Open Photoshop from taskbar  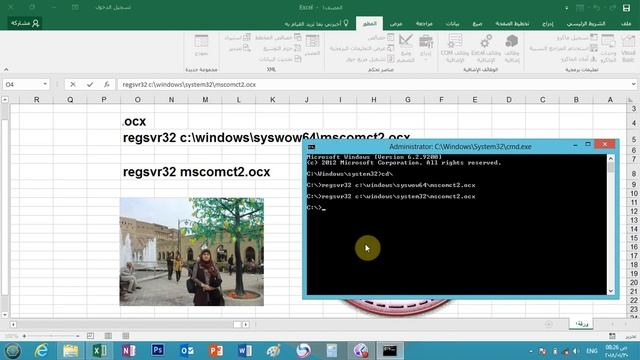[158, 351]
